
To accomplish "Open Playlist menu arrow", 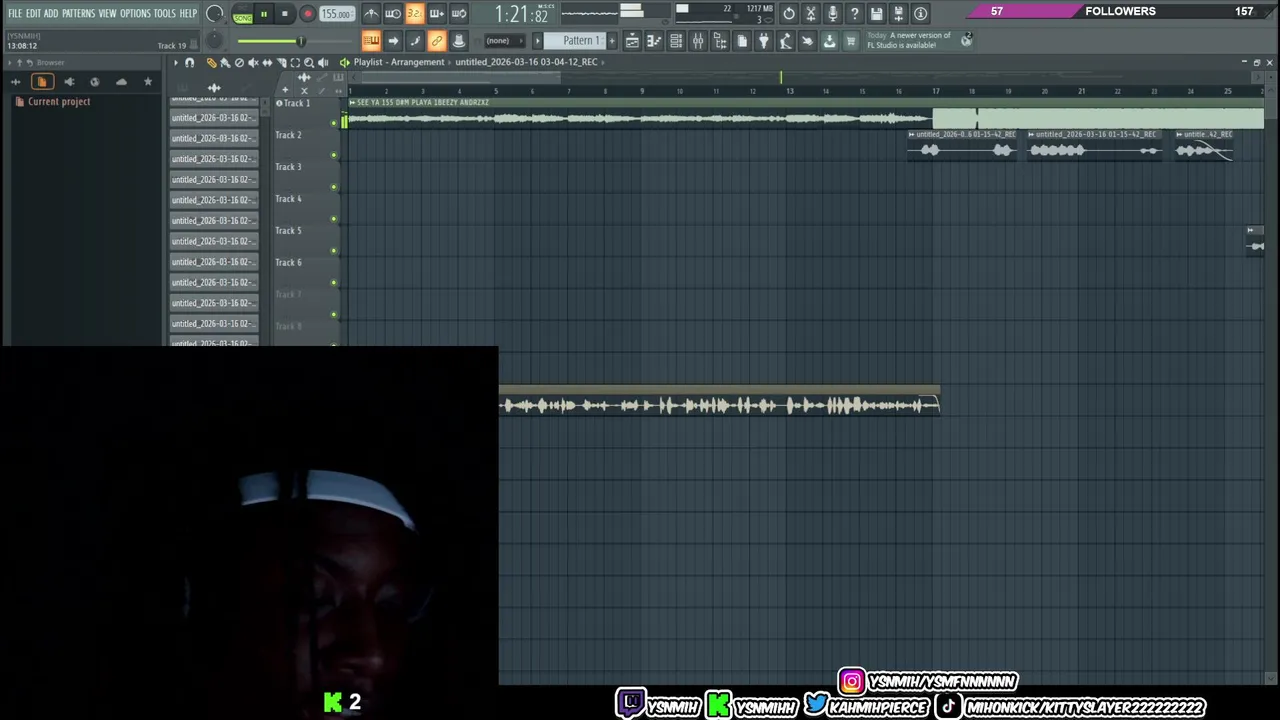I will pos(175,62).
